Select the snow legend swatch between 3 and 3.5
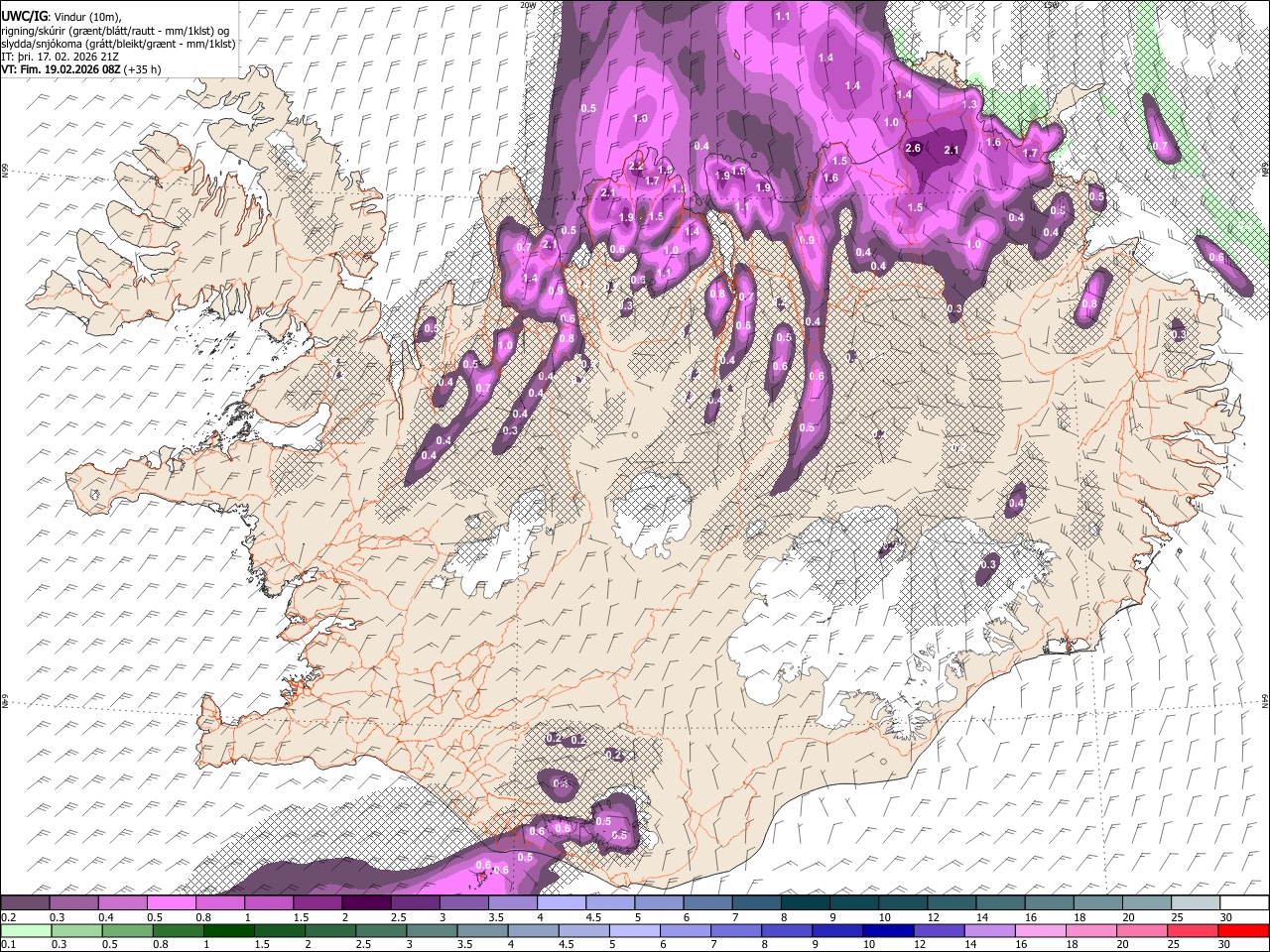The image size is (1270, 952). [x=464, y=902]
